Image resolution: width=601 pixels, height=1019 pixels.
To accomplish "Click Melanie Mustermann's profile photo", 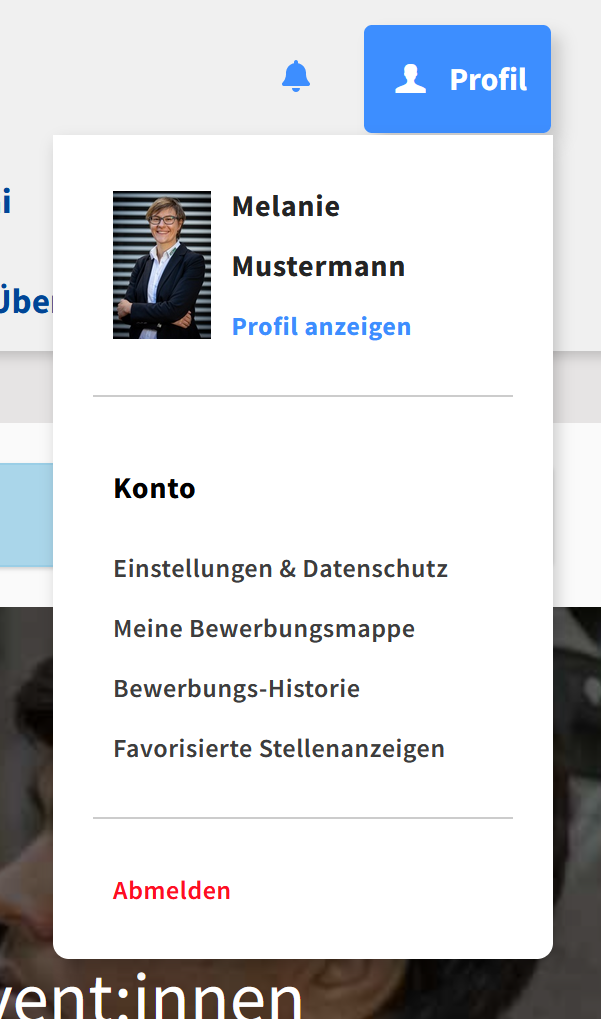I will click(x=162, y=264).
